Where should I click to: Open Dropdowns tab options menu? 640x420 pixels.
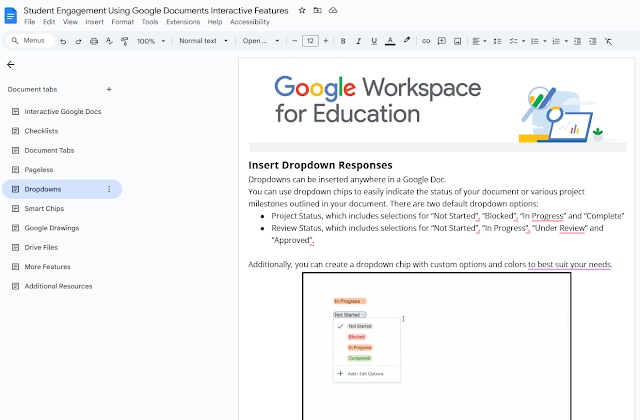(109, 189)
